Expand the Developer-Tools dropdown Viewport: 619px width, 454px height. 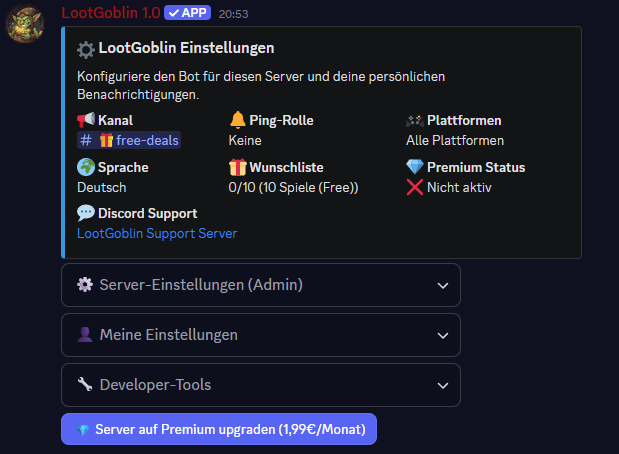pos(260,385)
